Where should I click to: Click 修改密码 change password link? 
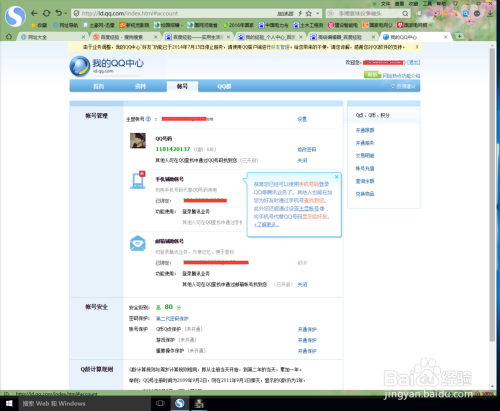(x=307, y=149)
